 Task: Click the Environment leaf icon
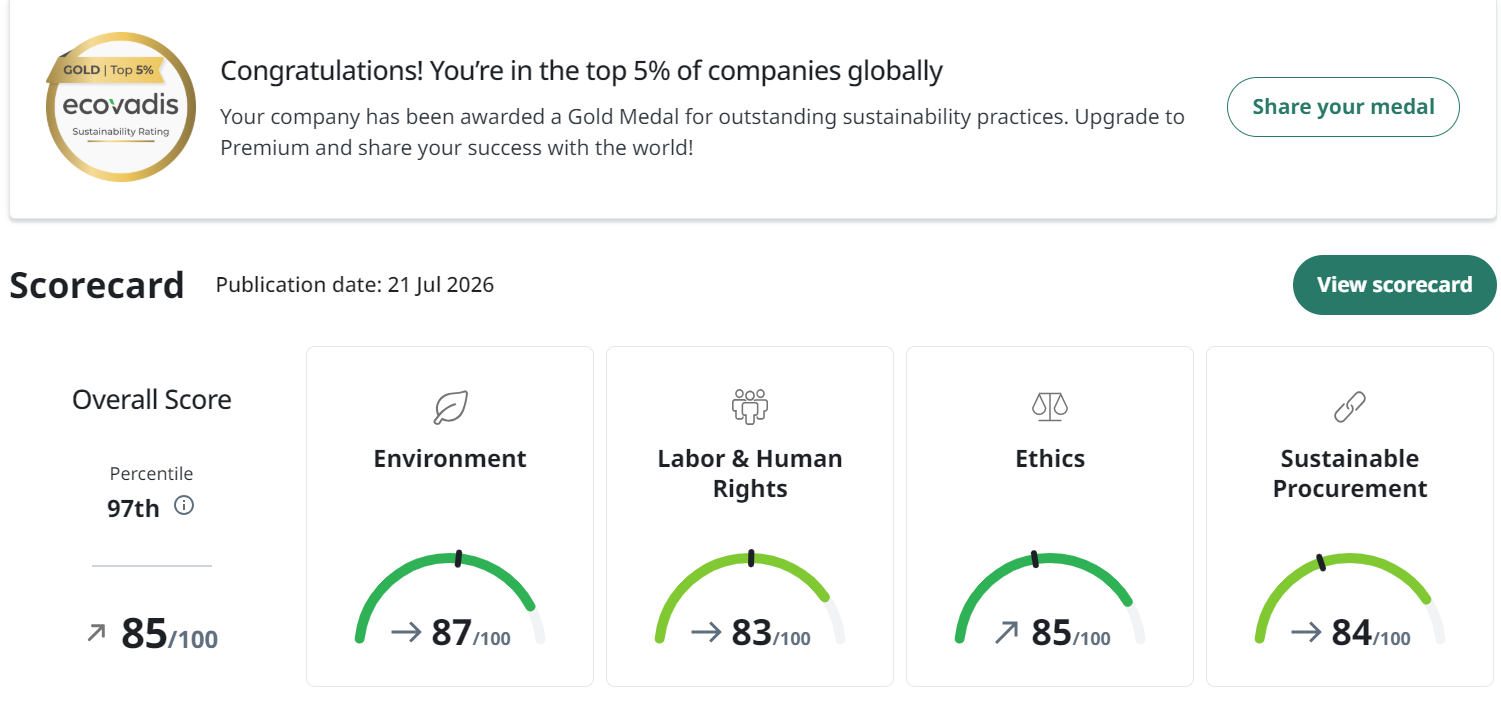pyautogui.click(x=450, y=407)
